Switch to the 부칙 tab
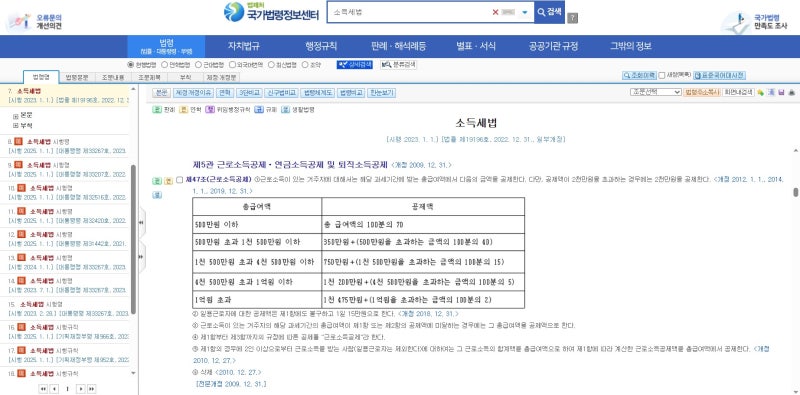This screenshot has height=395, width=800. (186, 78)
